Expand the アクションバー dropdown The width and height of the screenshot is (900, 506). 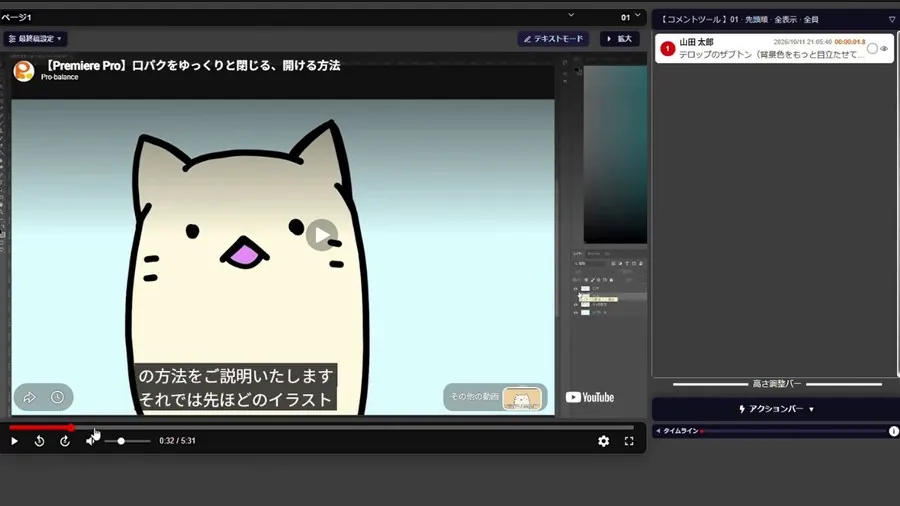[776, 409]
